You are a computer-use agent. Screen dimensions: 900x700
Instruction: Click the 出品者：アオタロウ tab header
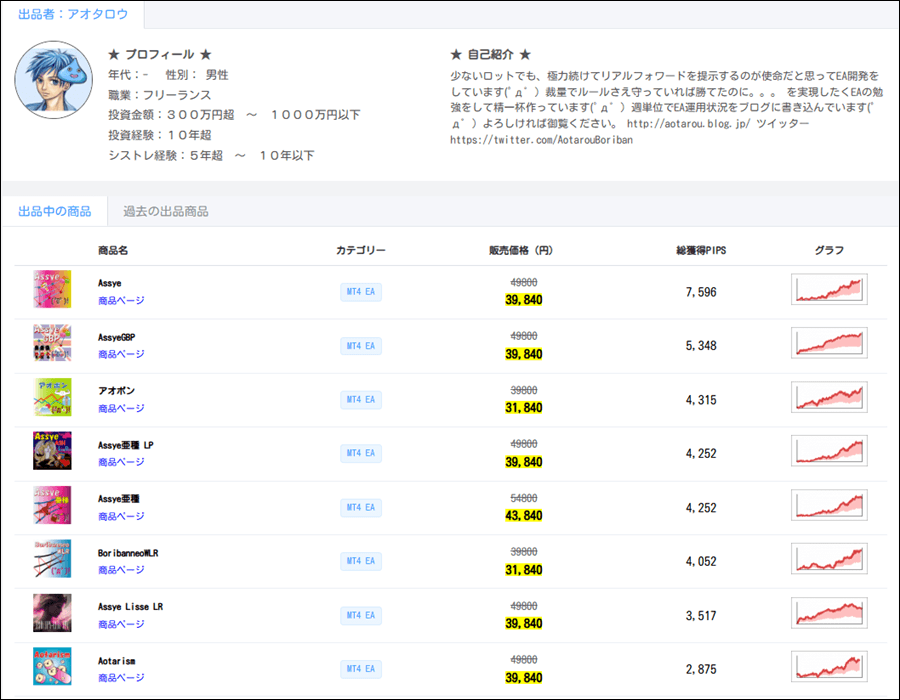coord(72,15)
